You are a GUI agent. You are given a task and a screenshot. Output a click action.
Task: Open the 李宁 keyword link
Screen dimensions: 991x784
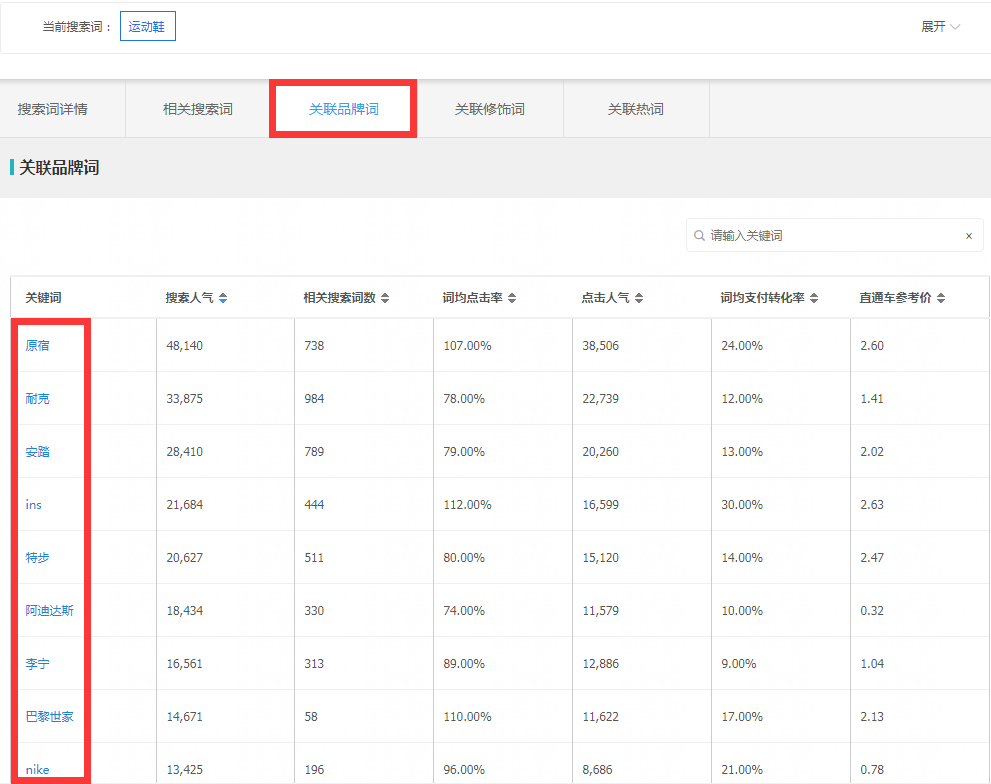tap(37, 664)
